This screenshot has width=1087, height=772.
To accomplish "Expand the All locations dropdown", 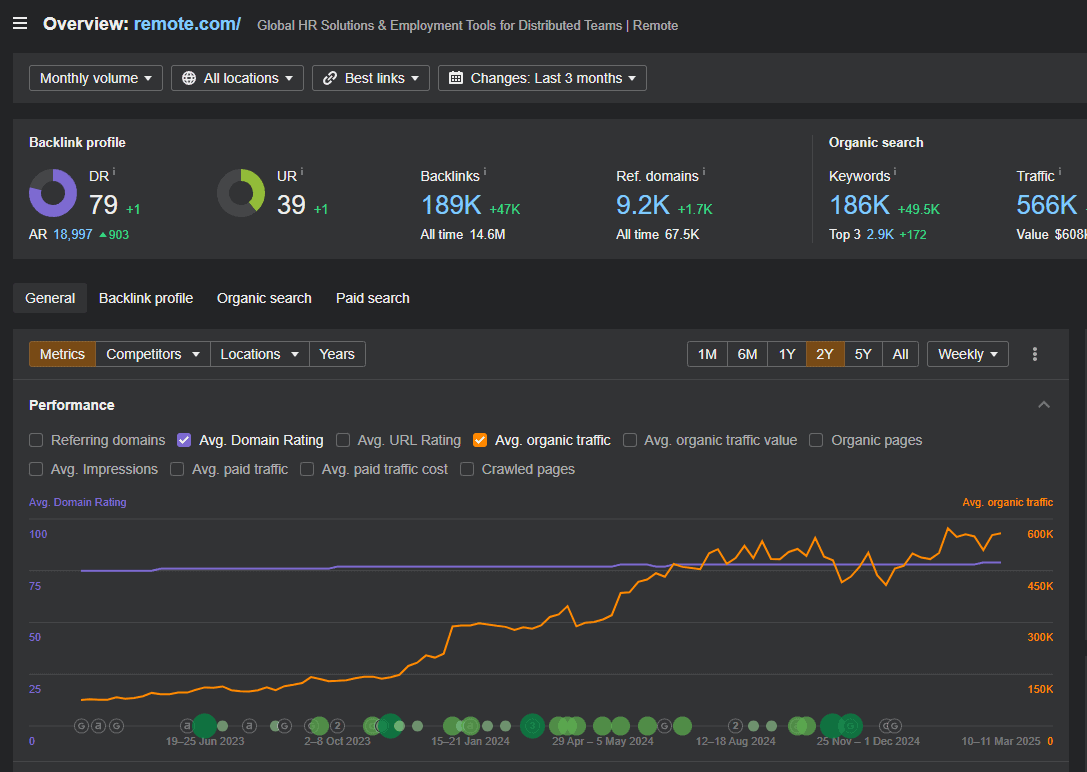I will tap(238, 78).
